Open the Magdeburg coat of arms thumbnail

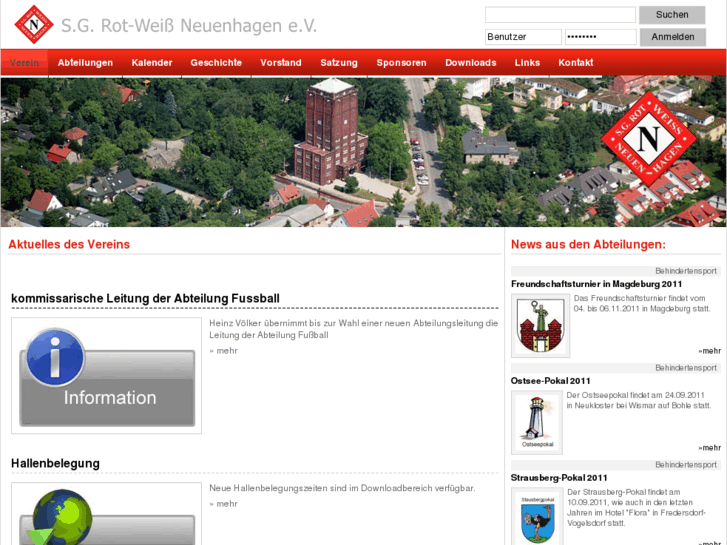(540, 326)
